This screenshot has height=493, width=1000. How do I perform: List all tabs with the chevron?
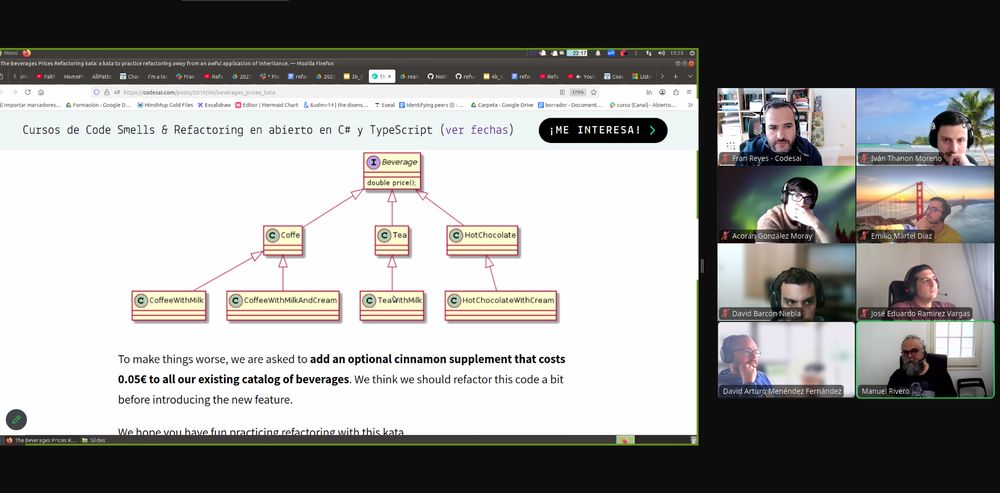tap(690, 77)
